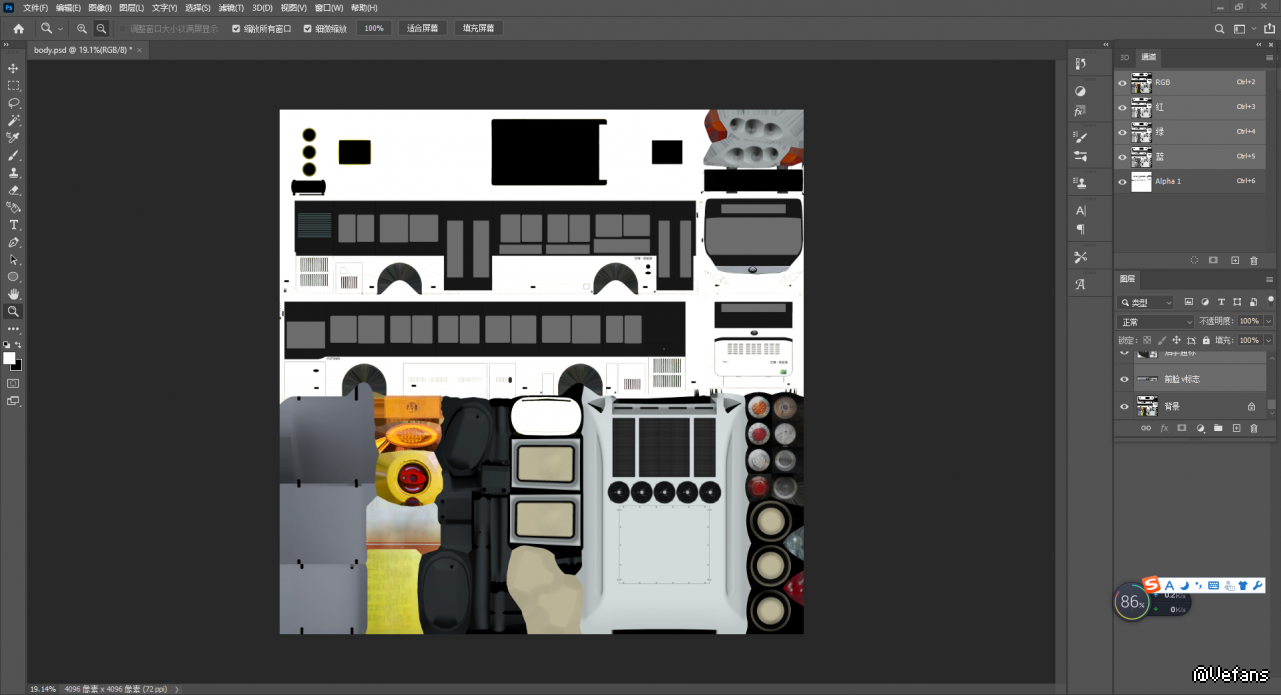Uncheck the 缩放所有窗口 checkbox
This screenshot has width=1281, height=695.
tap(236, 29)
